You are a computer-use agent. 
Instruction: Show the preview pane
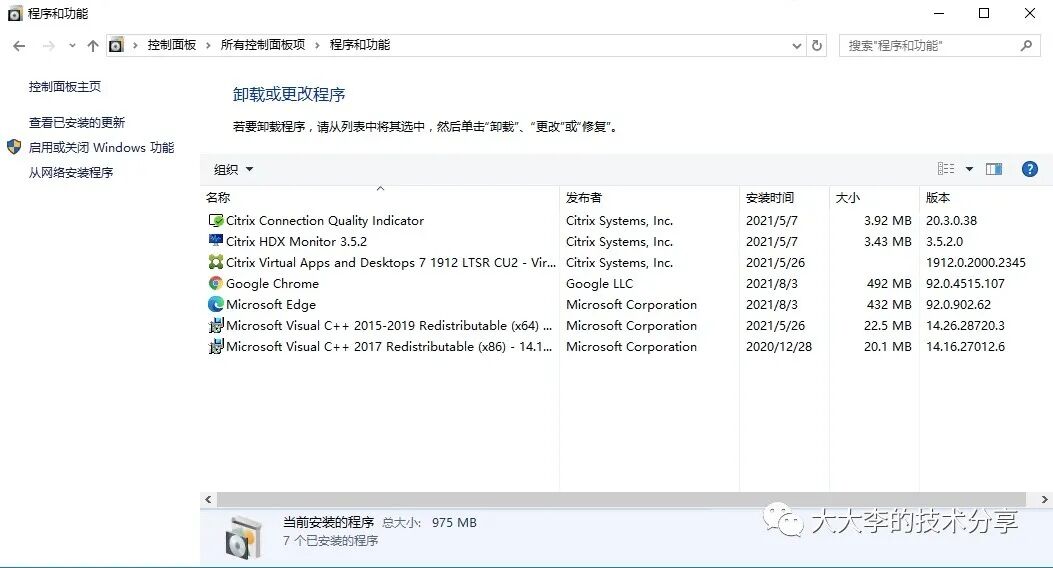click(994, 169)
